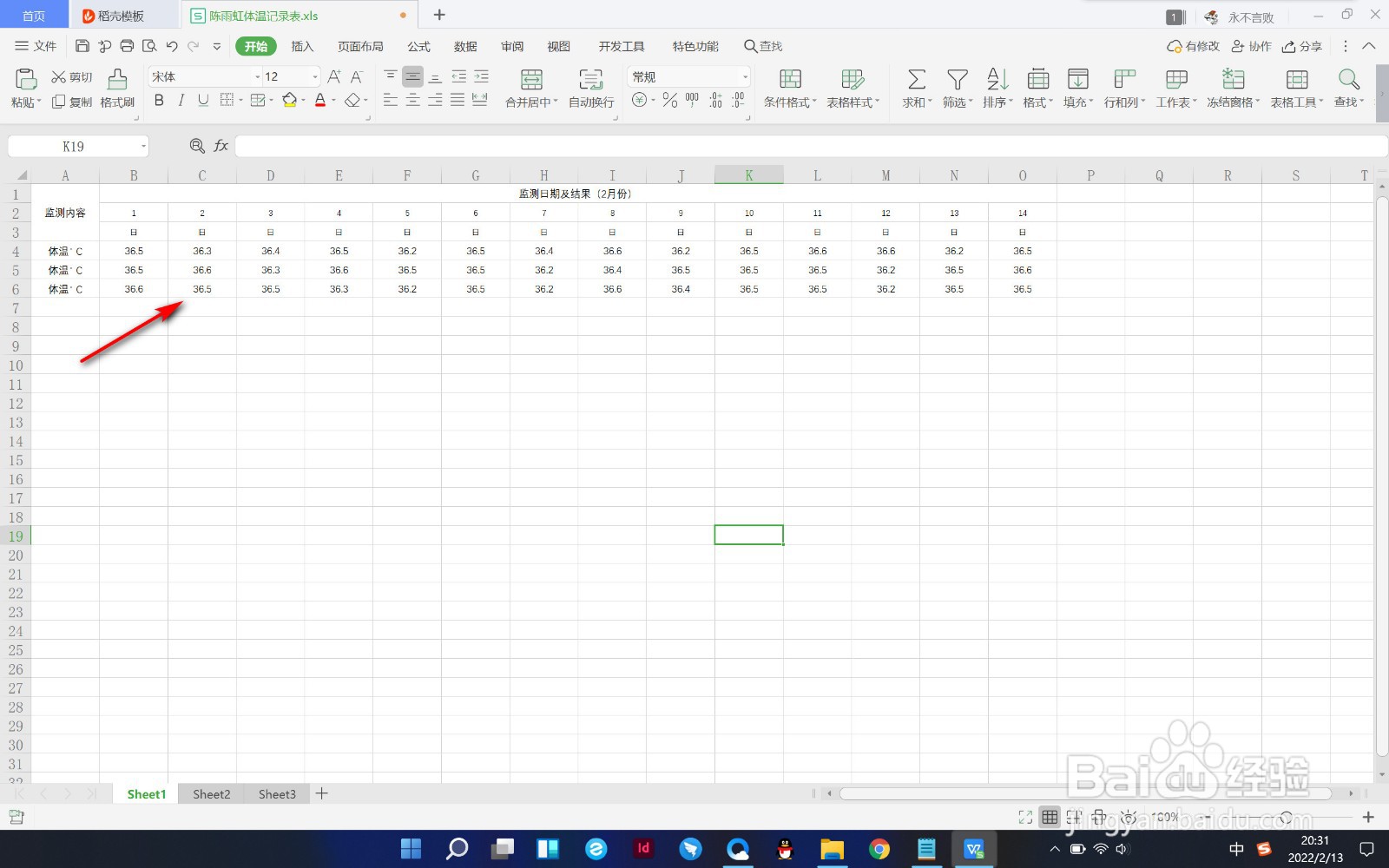1389x868 pixels.
Task: Click percent style icon
Action: [669, 101]
